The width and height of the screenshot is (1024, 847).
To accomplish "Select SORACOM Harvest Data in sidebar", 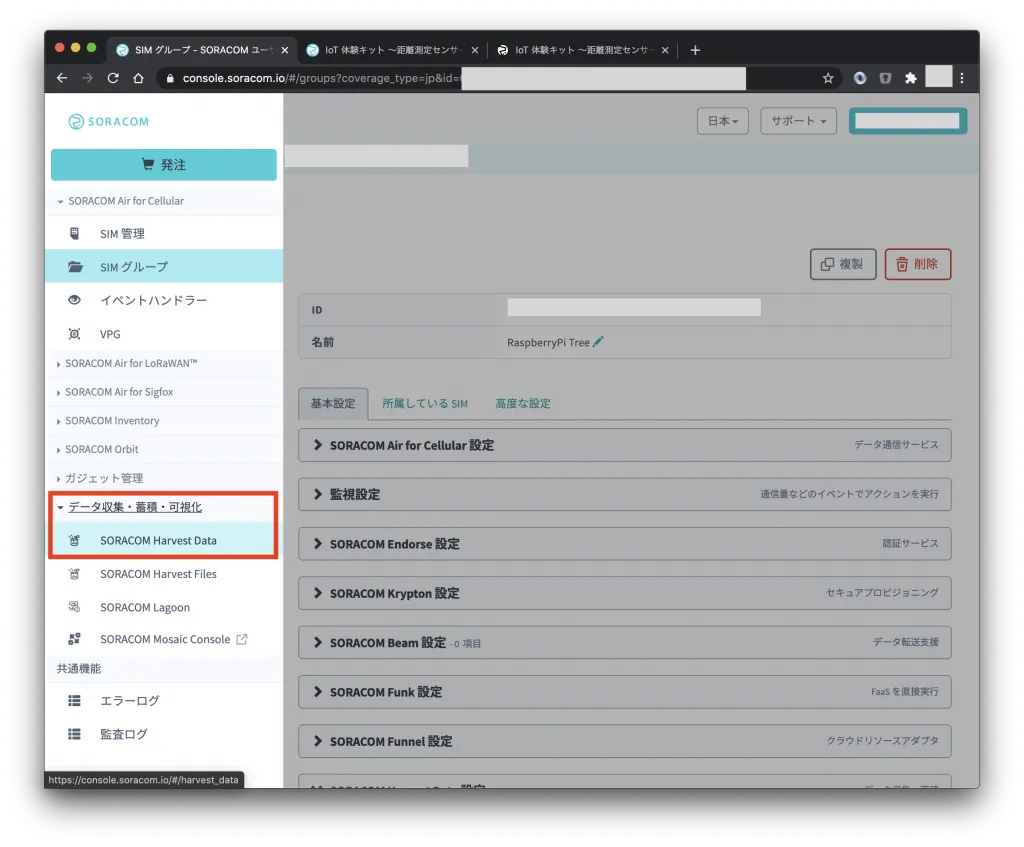I will pos(158,541).
